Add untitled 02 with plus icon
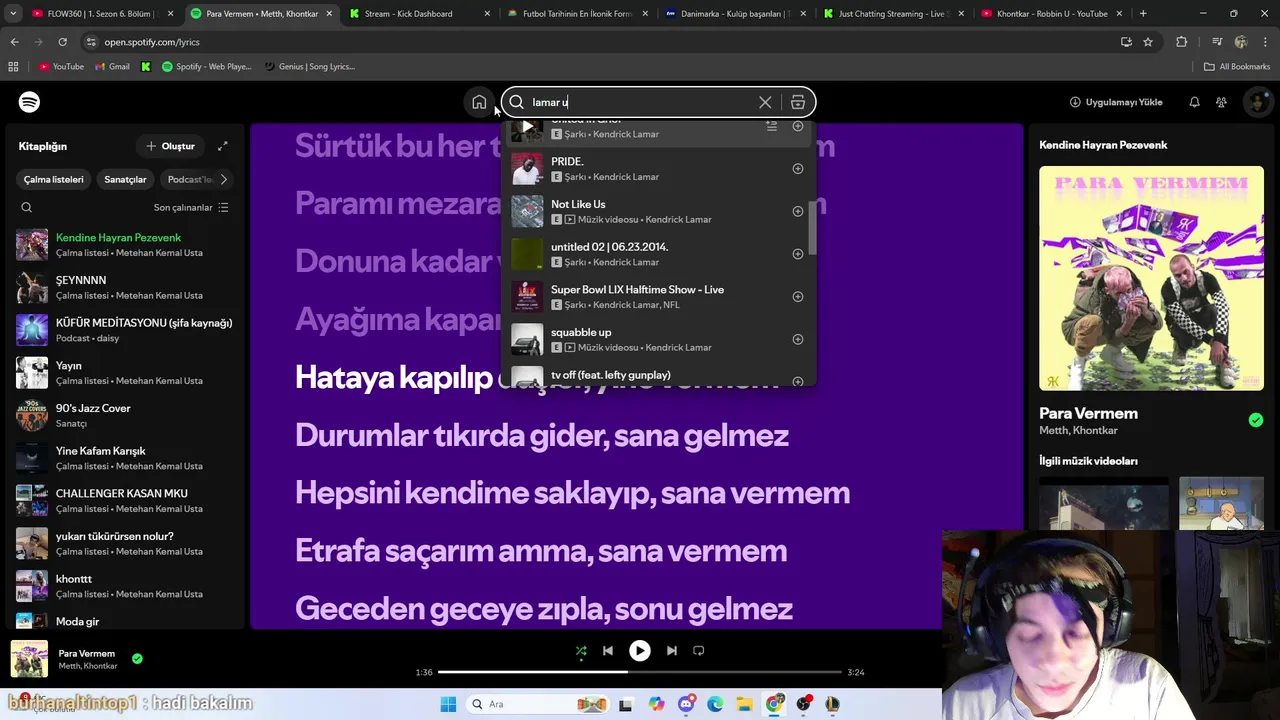 coord(798,254)
